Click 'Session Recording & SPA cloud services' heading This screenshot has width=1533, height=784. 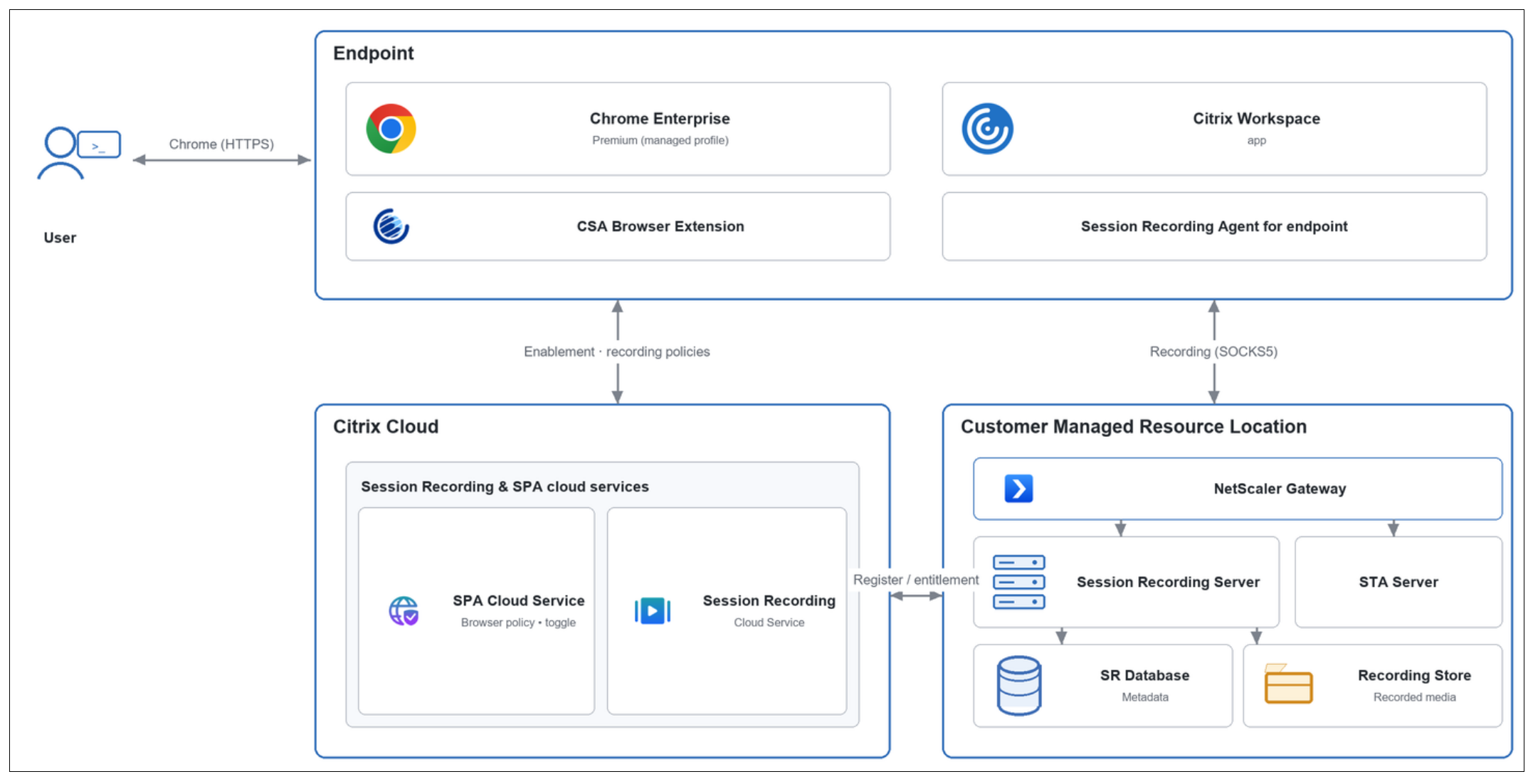[x=505, y=487]
